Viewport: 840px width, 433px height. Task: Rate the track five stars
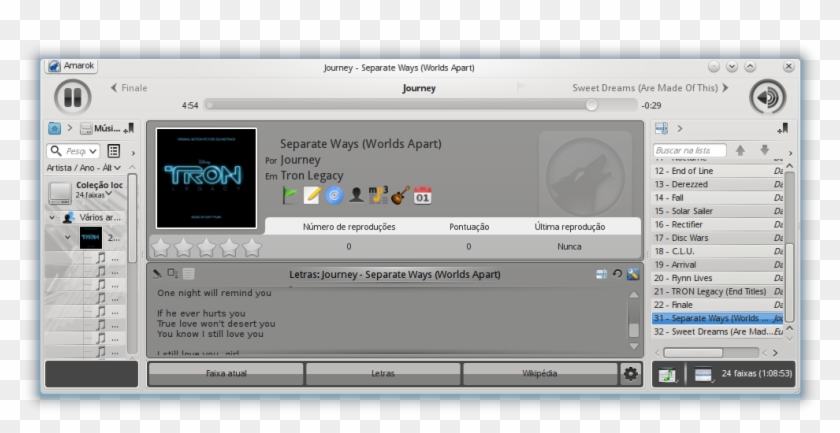coord(252,248)
